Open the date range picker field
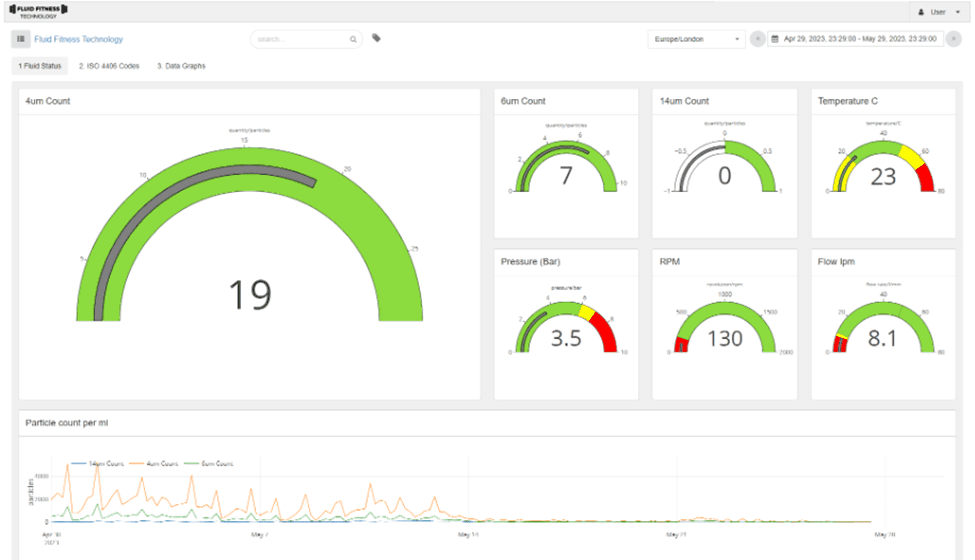975x560 pixels. pos(860,39)
